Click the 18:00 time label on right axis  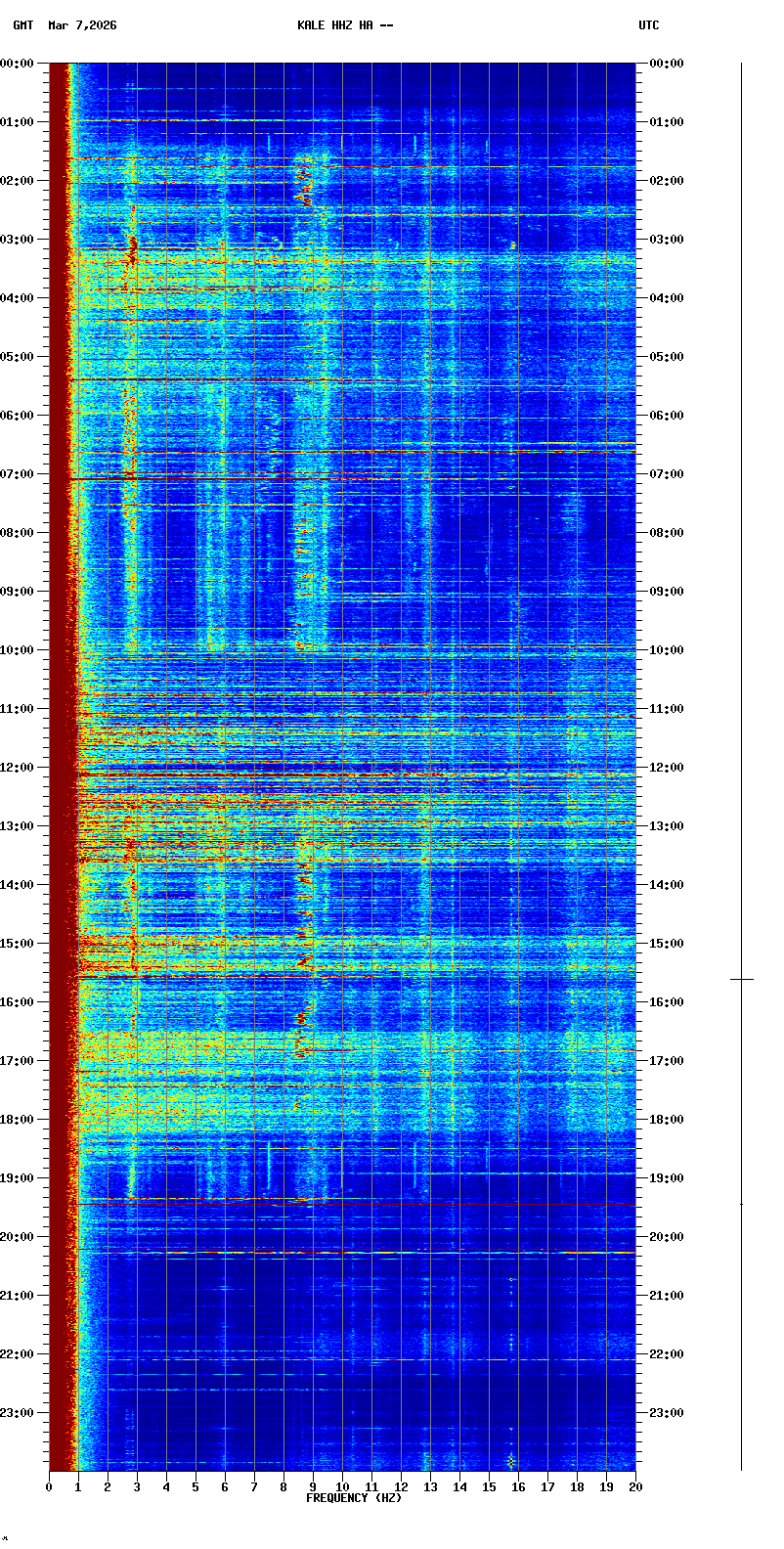tap(667, 1120)
